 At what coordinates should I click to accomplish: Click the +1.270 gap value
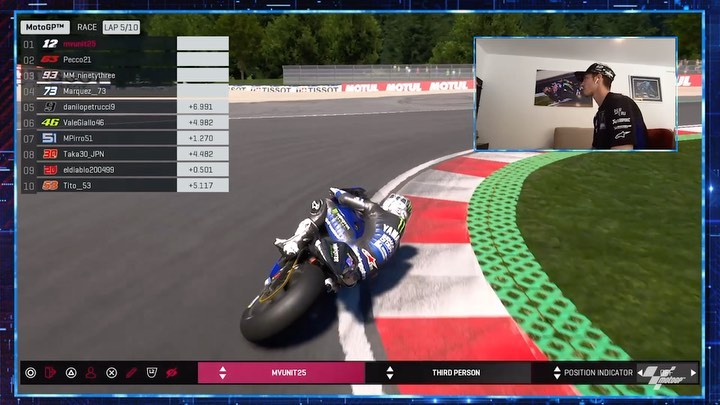click(201, 138)
